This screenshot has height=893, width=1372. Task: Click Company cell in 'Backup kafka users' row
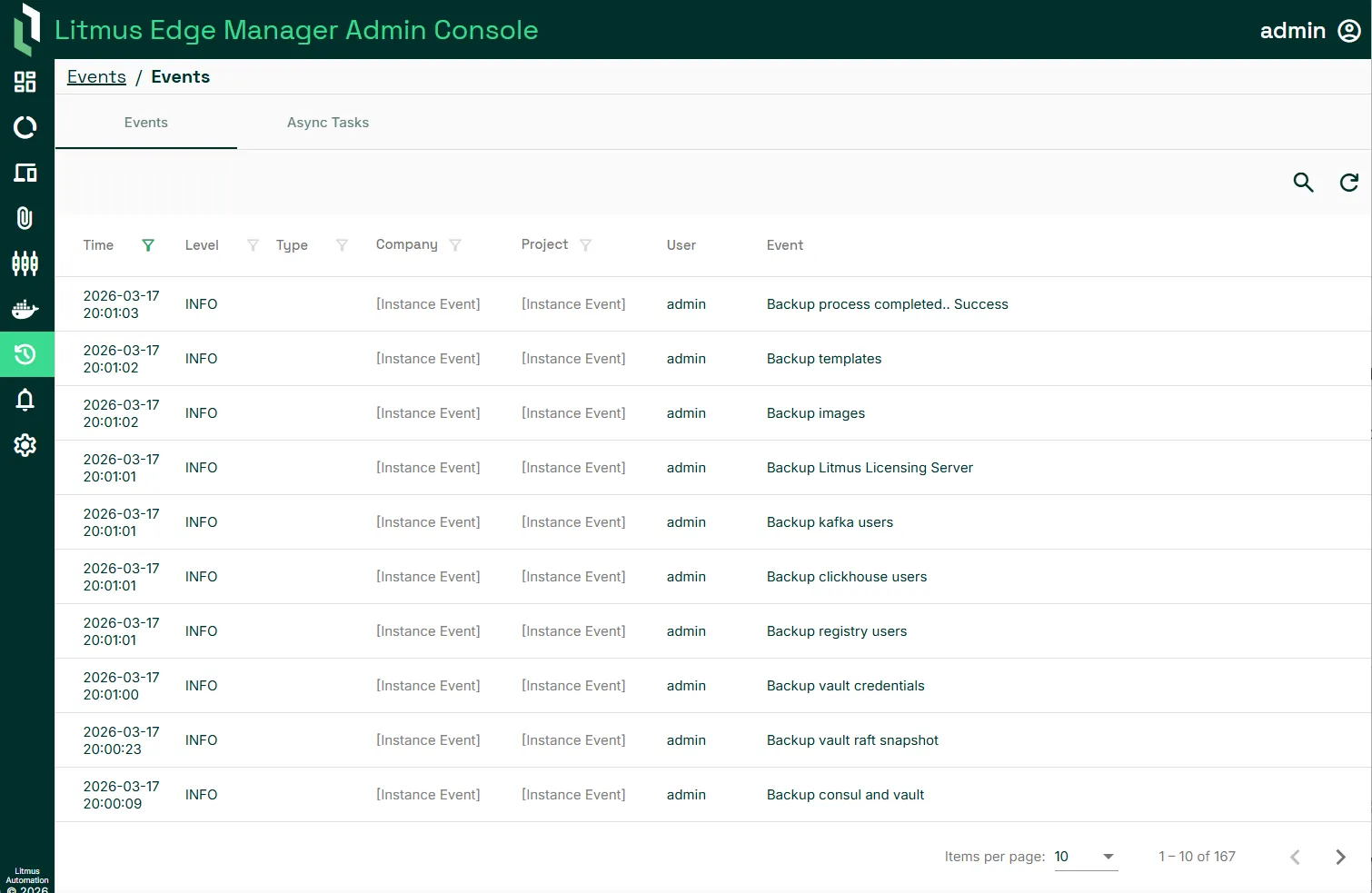tap(428, 522)
